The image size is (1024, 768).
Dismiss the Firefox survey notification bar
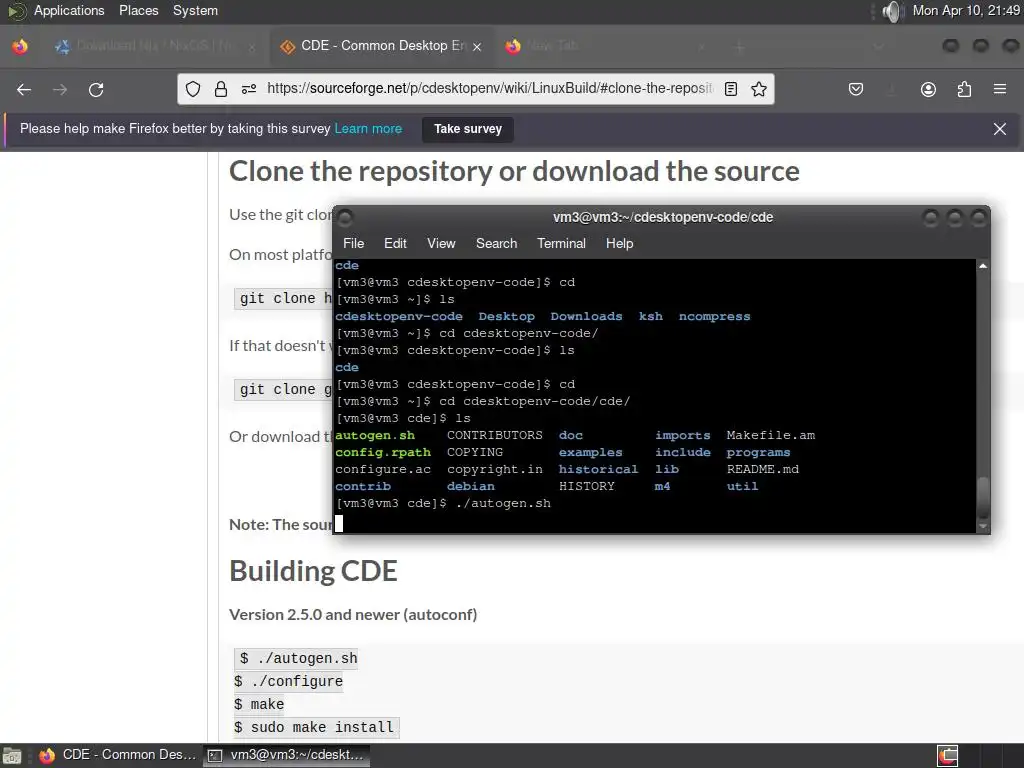[x=999, y=129]
